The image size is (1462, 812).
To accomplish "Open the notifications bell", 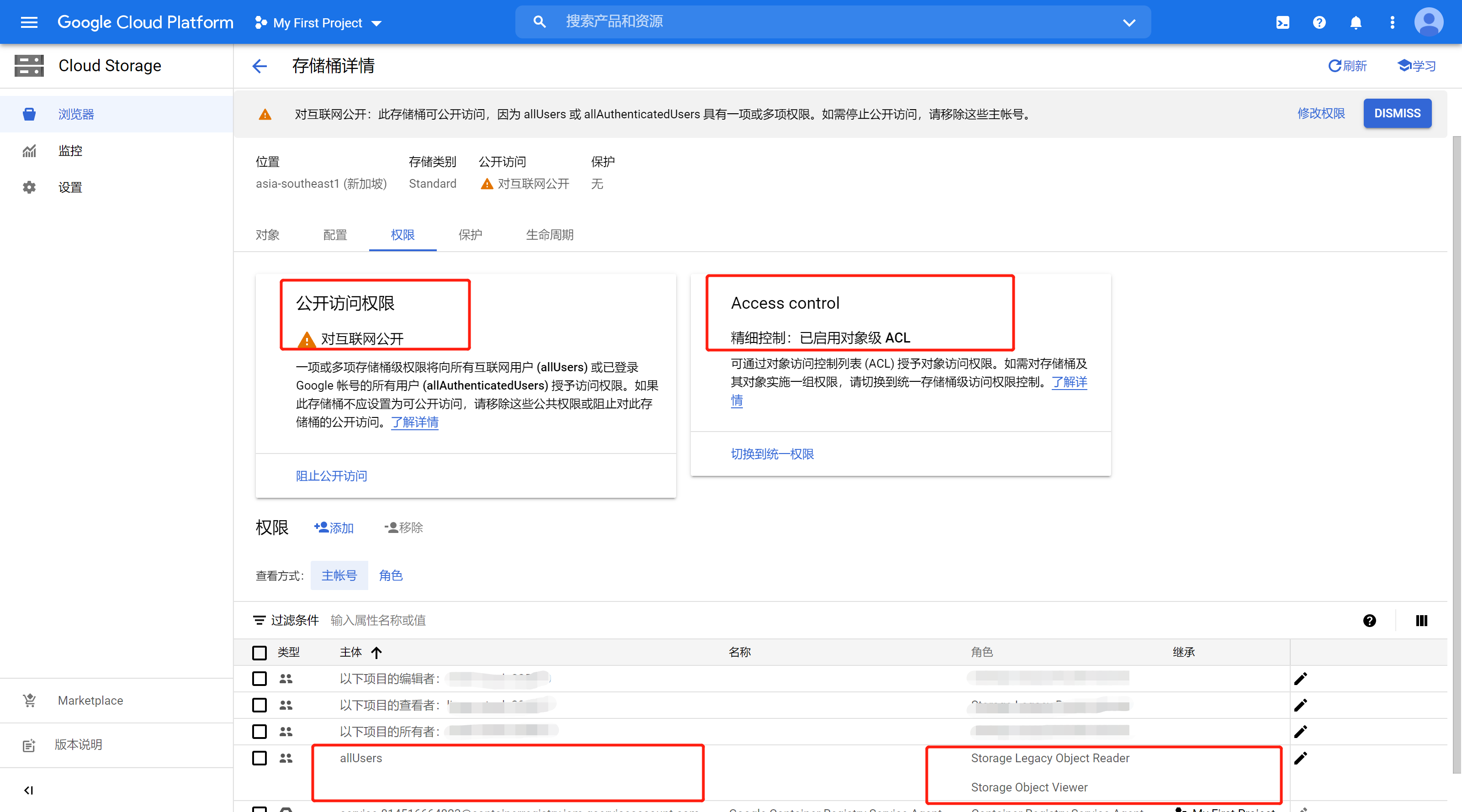I will pos(1356,22).
